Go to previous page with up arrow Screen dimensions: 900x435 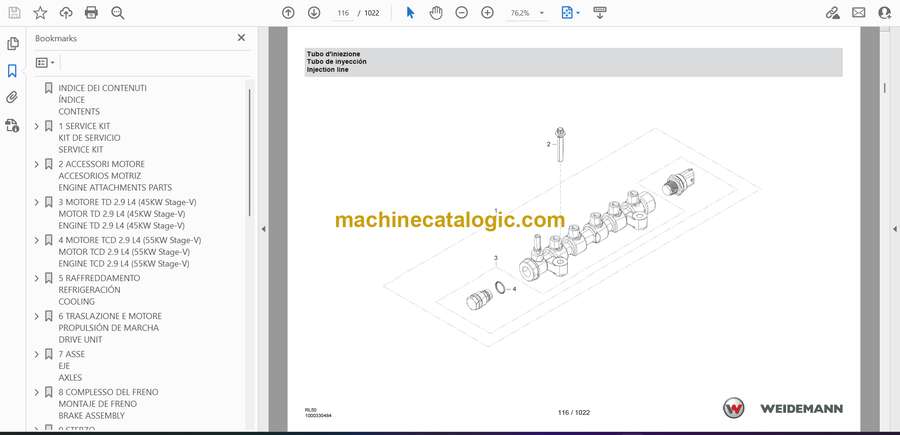288,13
